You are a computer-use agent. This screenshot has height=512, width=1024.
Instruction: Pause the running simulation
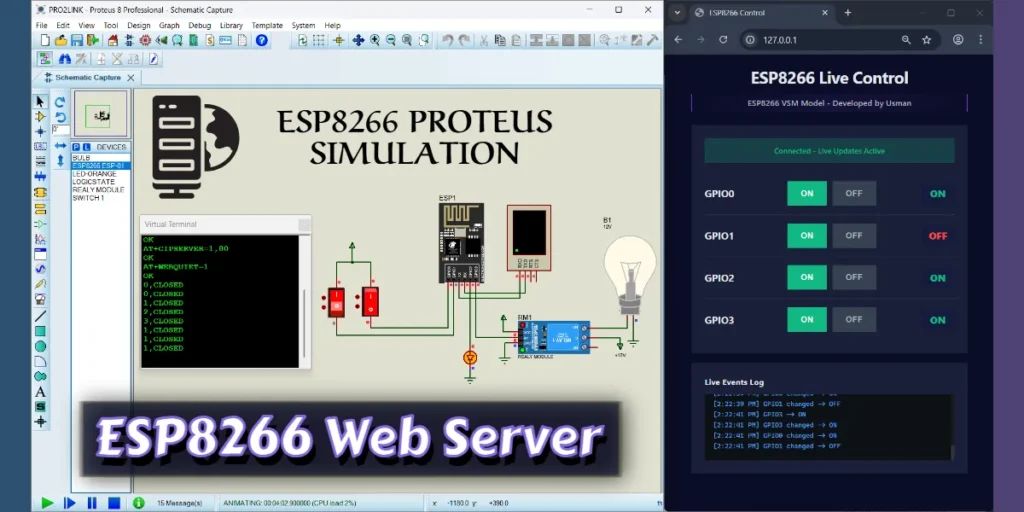click(x=92, y=503)
